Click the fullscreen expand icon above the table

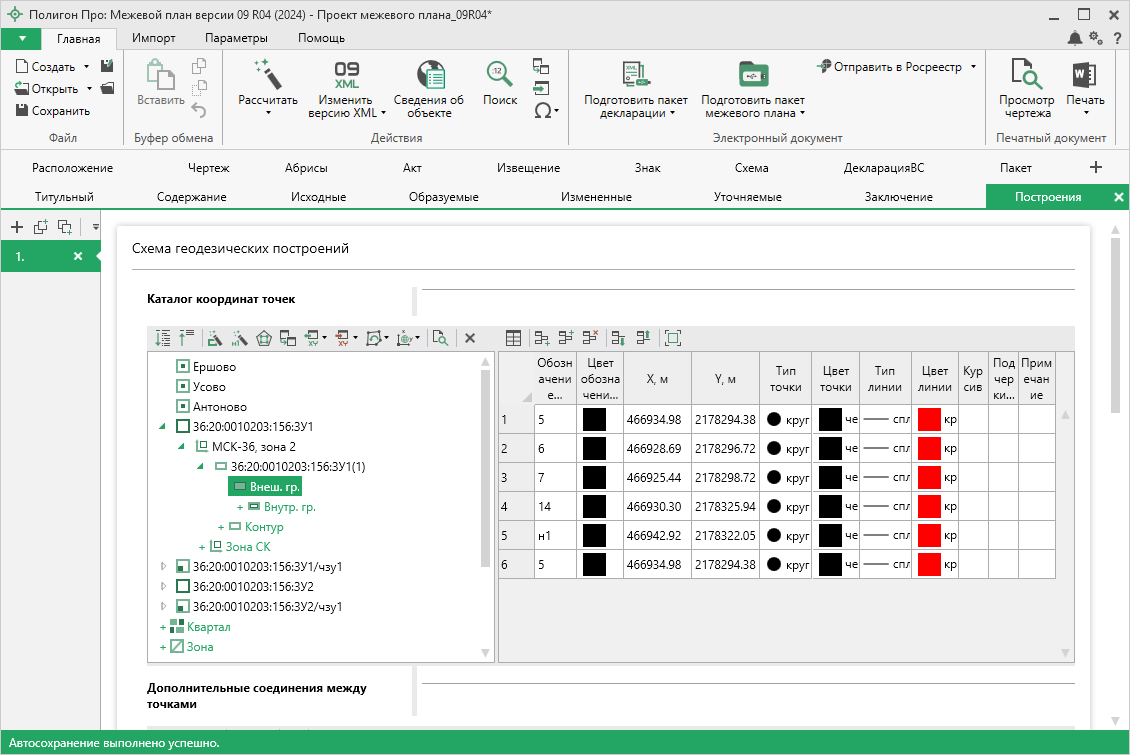[x=673, y=338]
